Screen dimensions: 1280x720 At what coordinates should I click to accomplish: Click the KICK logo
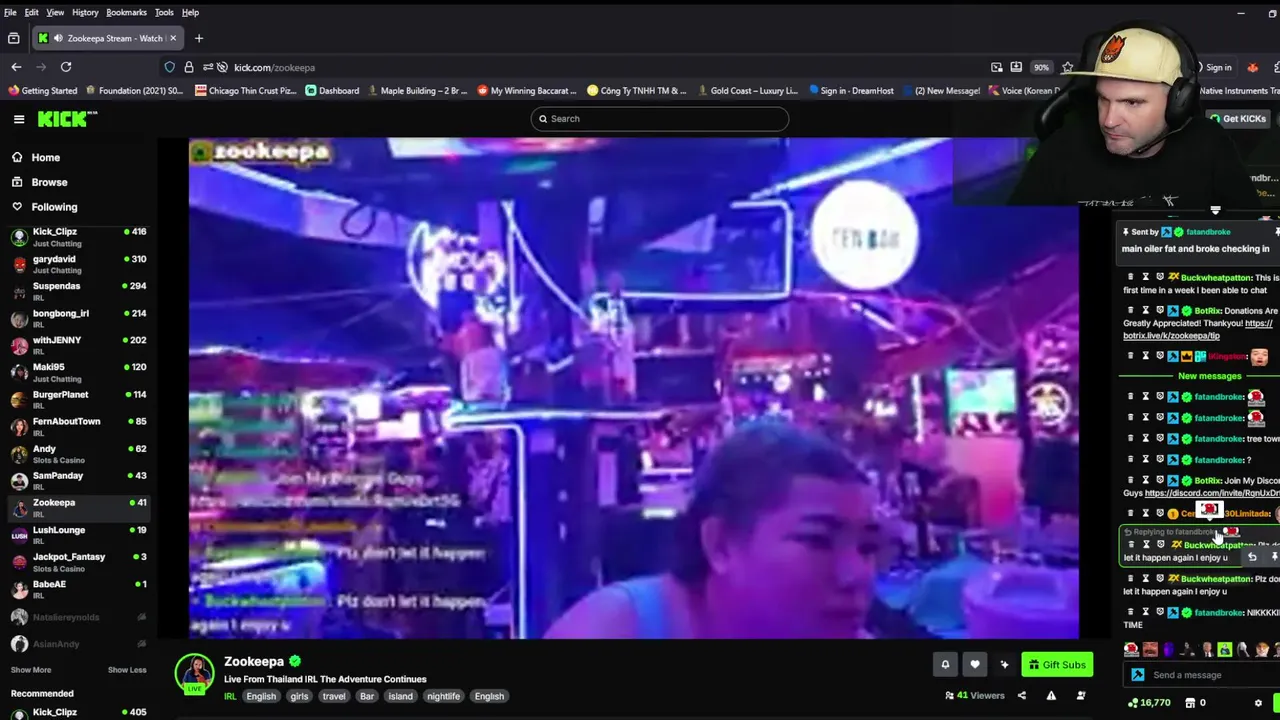[x=67, y=119]
